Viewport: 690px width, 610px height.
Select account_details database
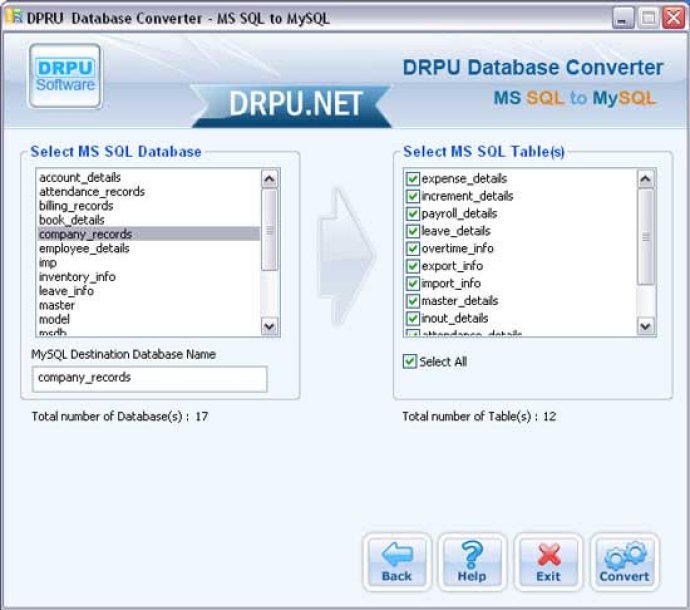tap(149, 177)
